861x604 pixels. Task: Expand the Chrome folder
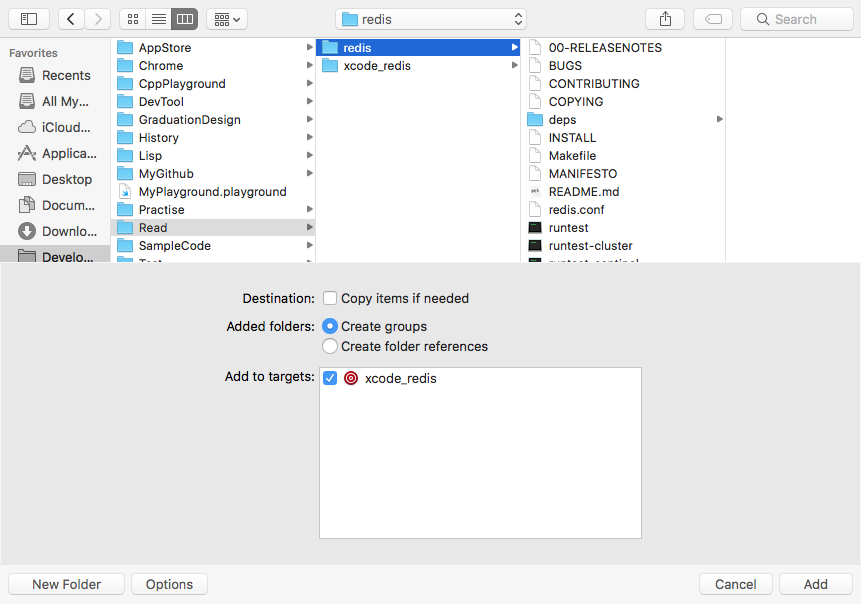point(310,65)
